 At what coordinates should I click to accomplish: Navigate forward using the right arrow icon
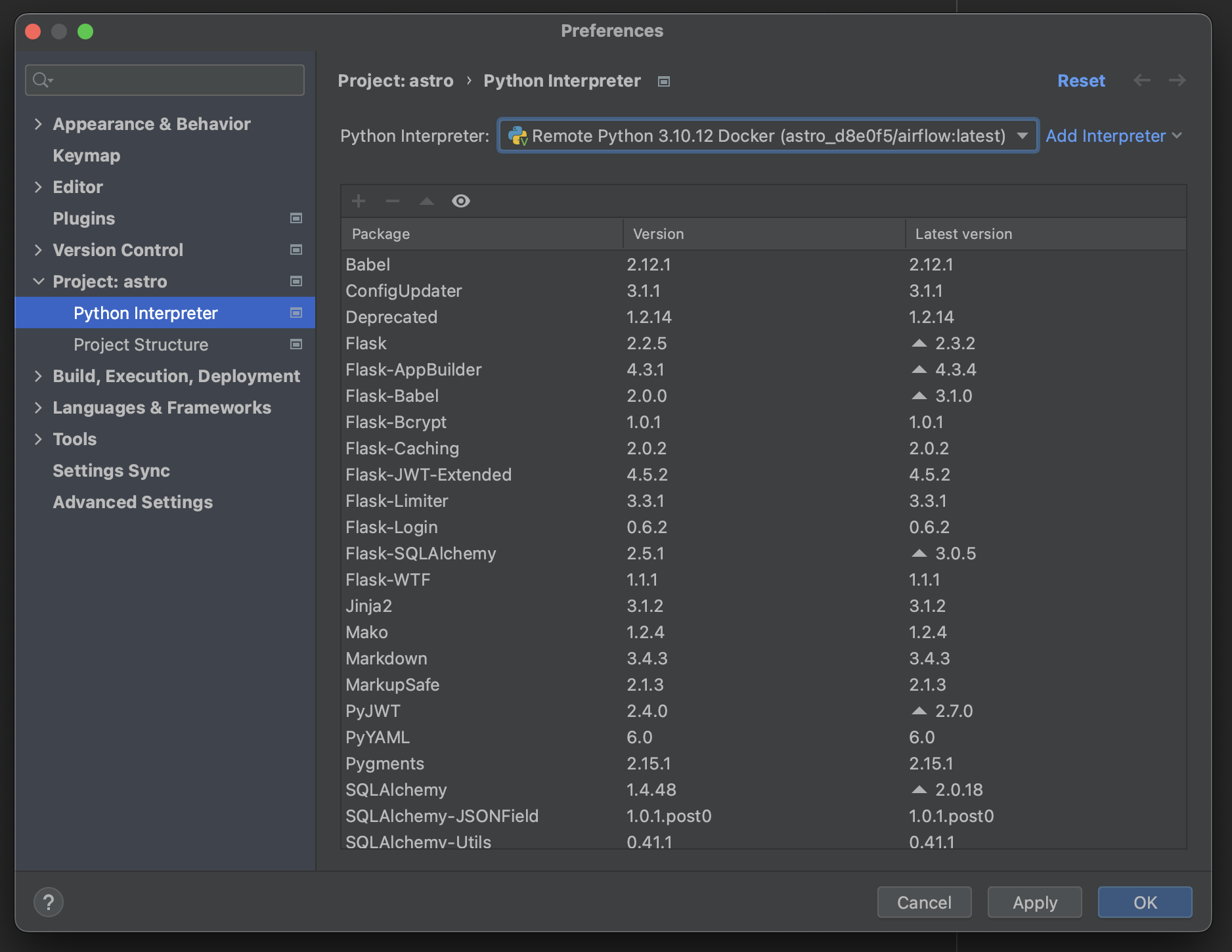click(1177, 80)
